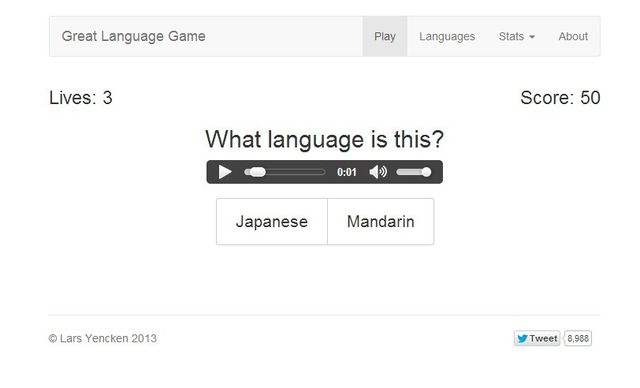
Task: Mute the audio with speaker icon
Action: tap(378, 172)
